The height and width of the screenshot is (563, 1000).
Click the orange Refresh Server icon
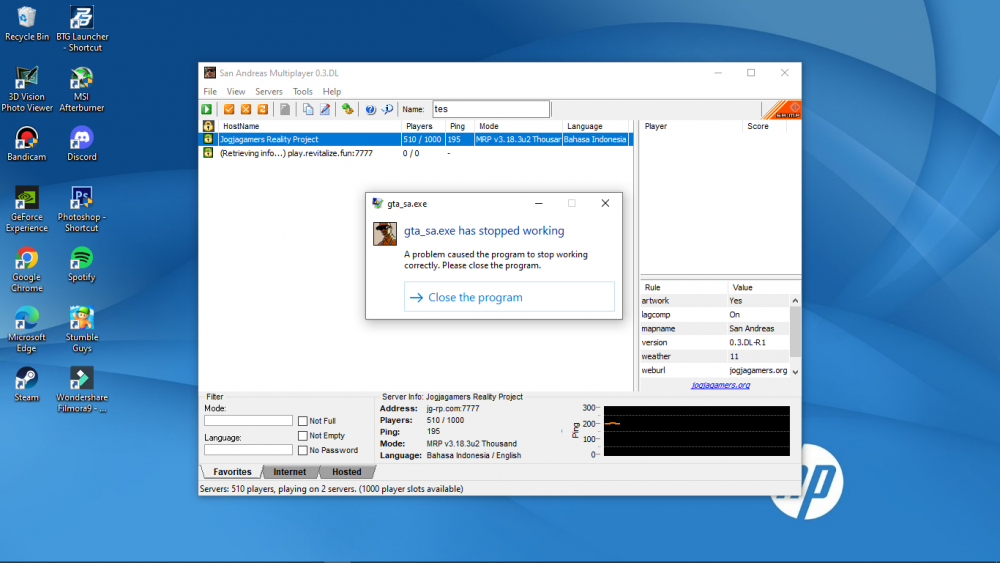pyautogui.click(x=262, y=109)
